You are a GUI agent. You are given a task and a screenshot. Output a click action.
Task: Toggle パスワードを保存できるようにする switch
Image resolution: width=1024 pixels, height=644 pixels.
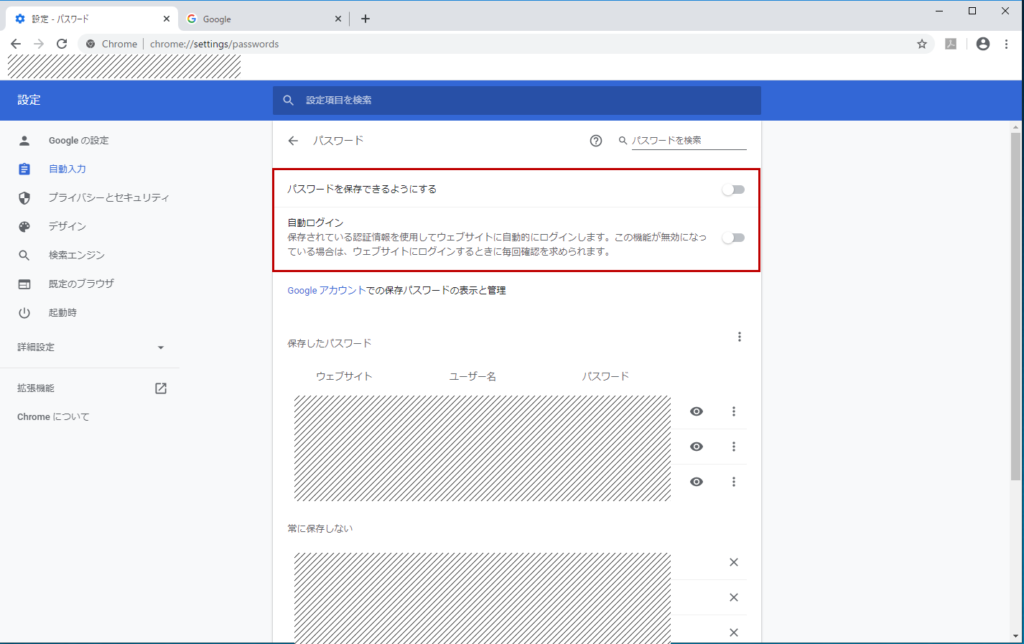733,189
